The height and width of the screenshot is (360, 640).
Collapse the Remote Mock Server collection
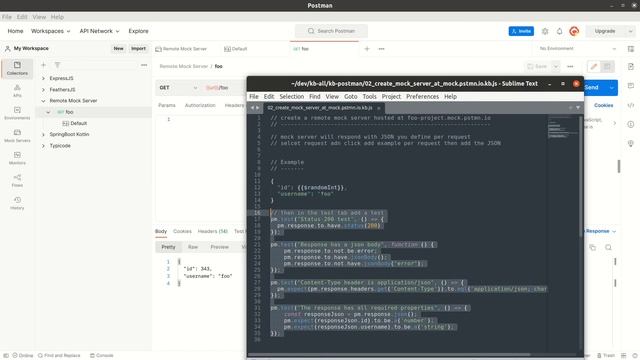(43, 100)
